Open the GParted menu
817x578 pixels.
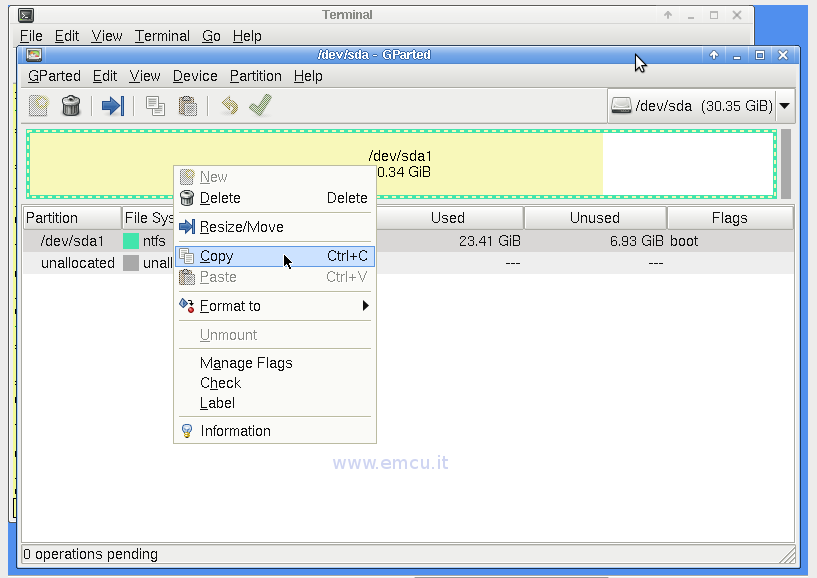point(54,76)
